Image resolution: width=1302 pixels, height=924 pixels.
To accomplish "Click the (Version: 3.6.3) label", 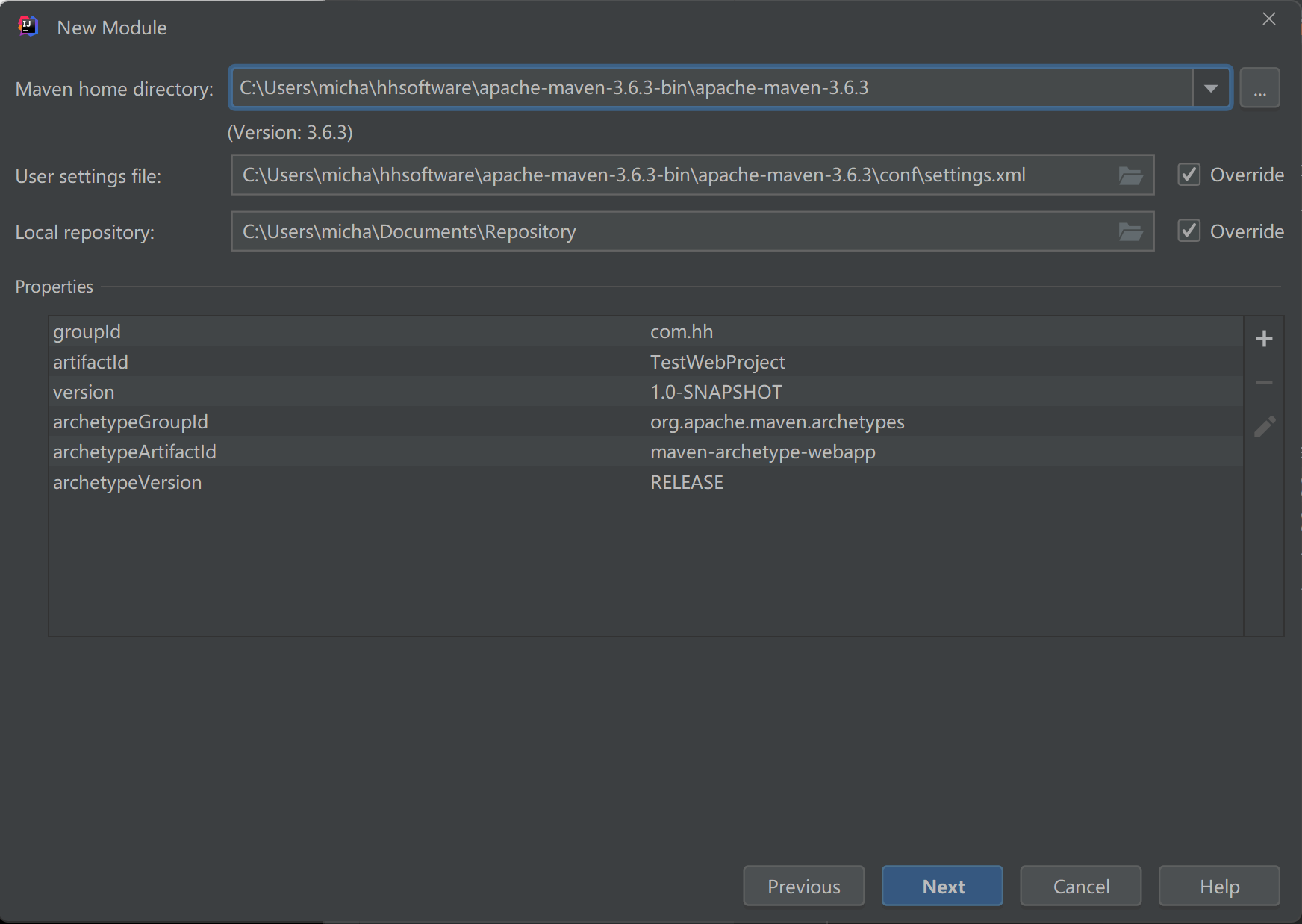I will tap(290, 132).
